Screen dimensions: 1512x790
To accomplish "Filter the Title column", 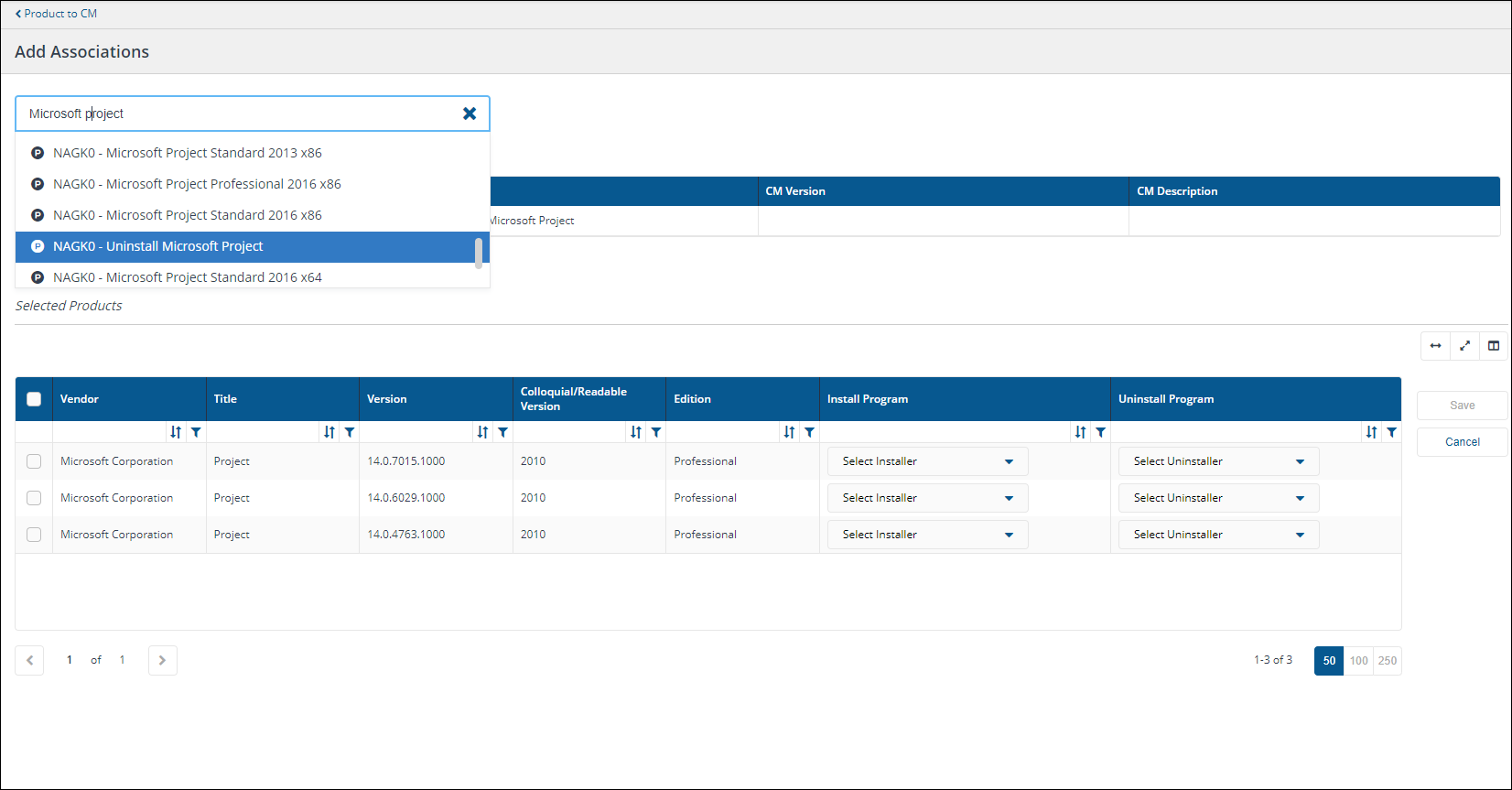I will tap(350, 432).
